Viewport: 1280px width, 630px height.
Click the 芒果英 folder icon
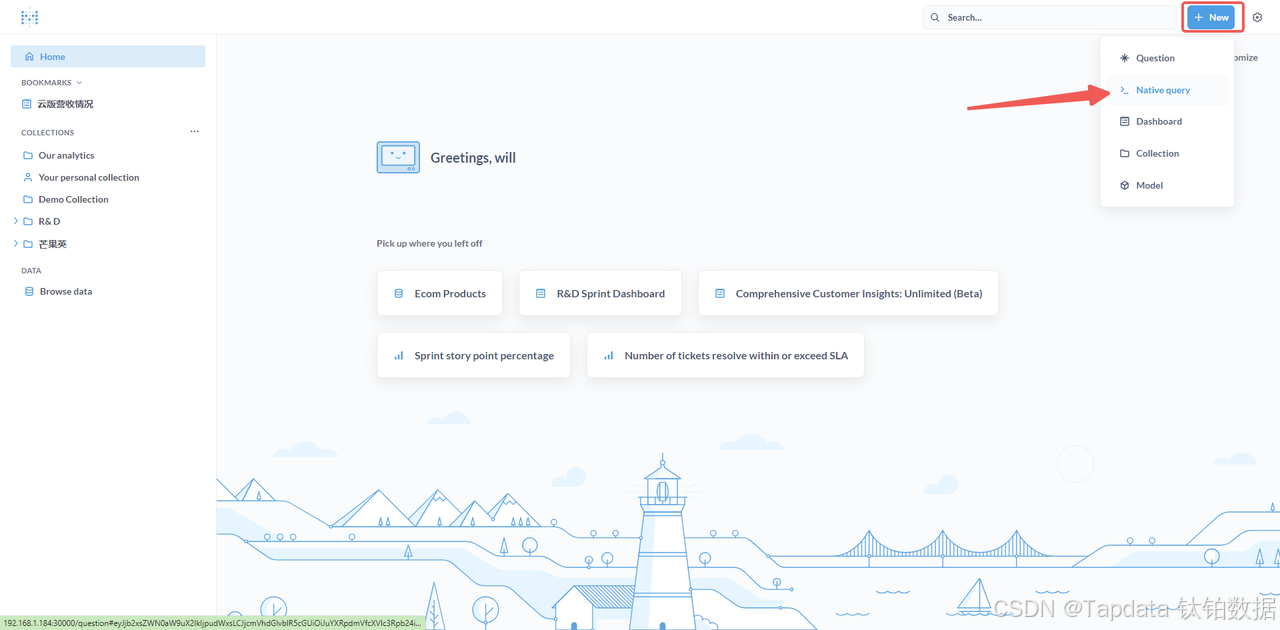(28, 244)
